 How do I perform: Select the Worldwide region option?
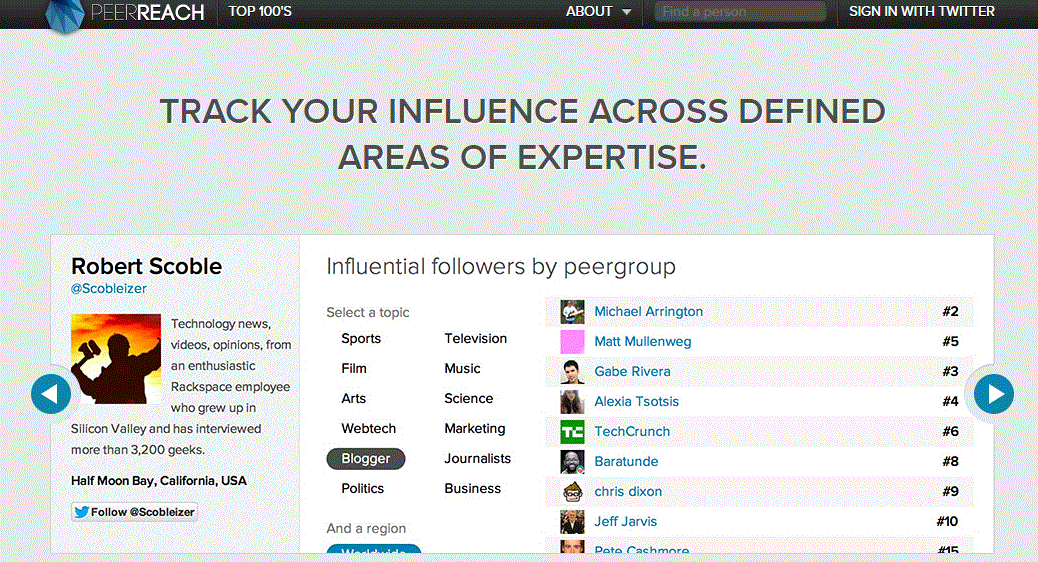(373, 549)
